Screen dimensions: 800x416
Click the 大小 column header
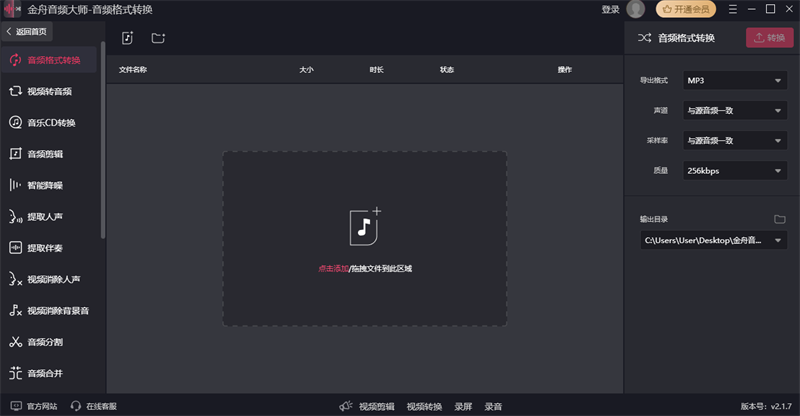[306, 69]
